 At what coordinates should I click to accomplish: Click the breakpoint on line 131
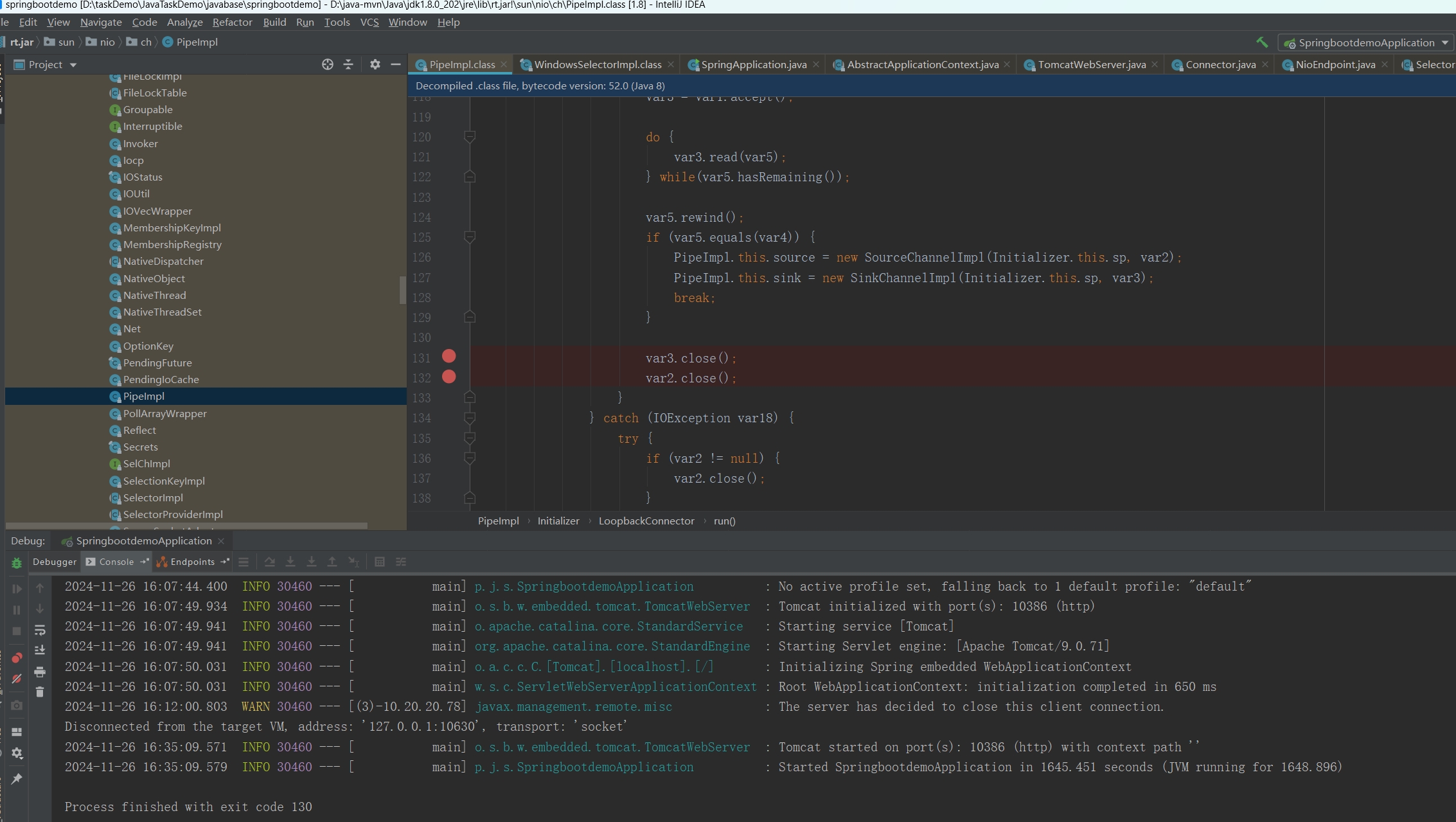point(449,357)
